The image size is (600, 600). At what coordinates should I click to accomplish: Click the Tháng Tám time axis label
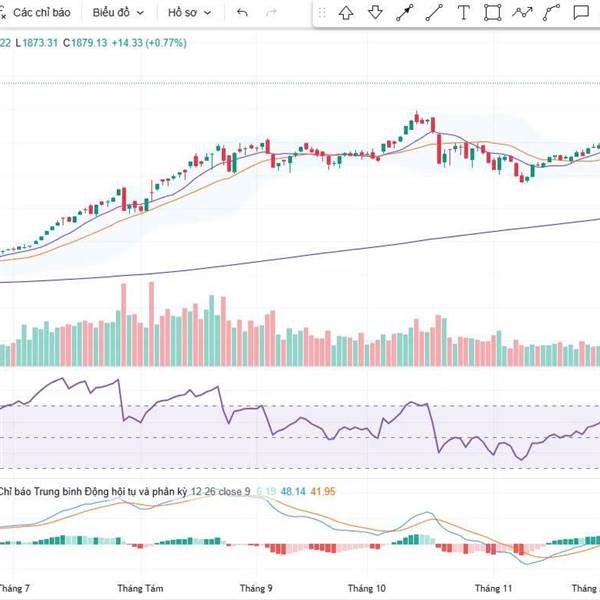pyautogui.click(x=140, y=590)
